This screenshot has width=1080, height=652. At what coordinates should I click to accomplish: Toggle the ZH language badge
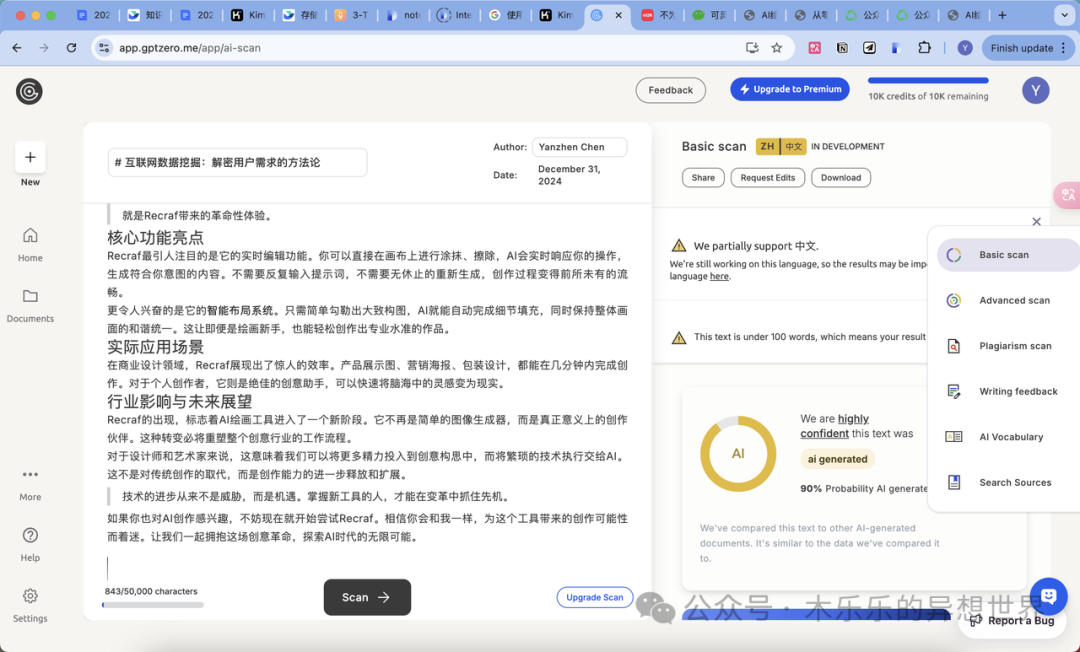[x=767, y=147]
